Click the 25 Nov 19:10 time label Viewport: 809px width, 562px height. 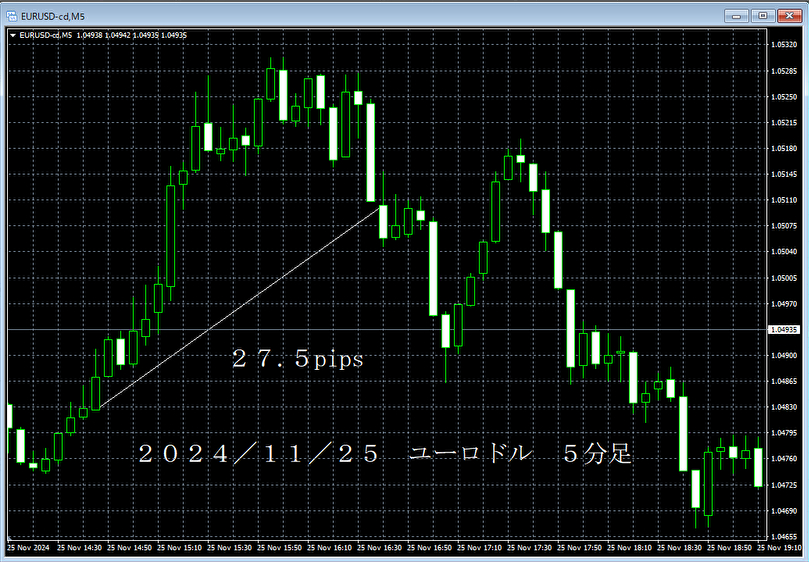tap(786, 548)
